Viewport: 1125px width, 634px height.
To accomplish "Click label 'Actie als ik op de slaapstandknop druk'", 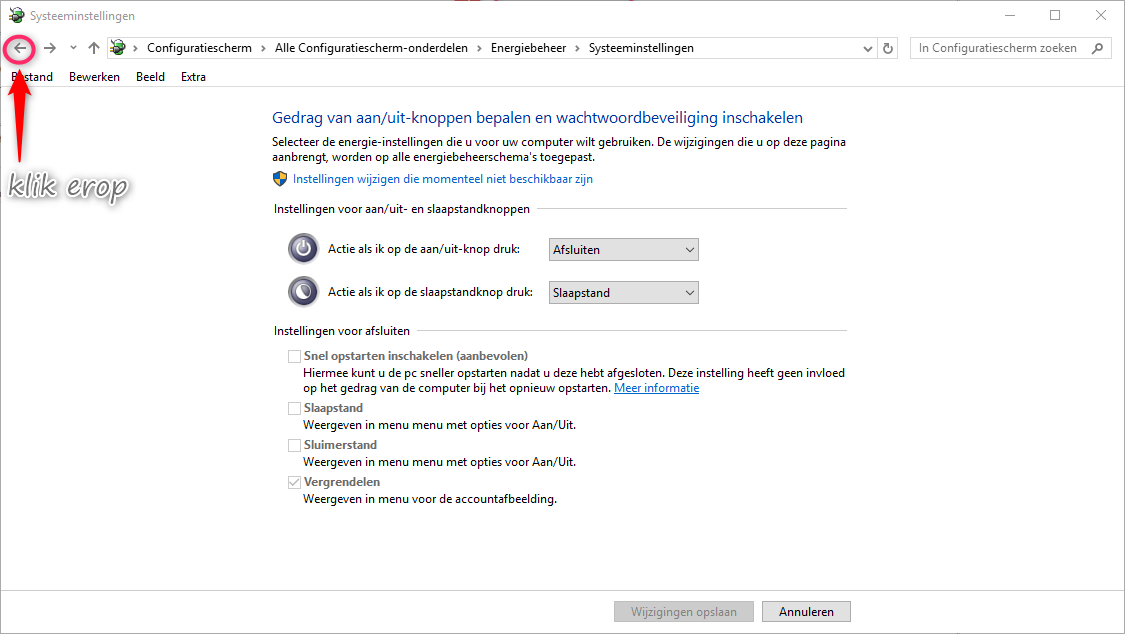I will 430,292.
